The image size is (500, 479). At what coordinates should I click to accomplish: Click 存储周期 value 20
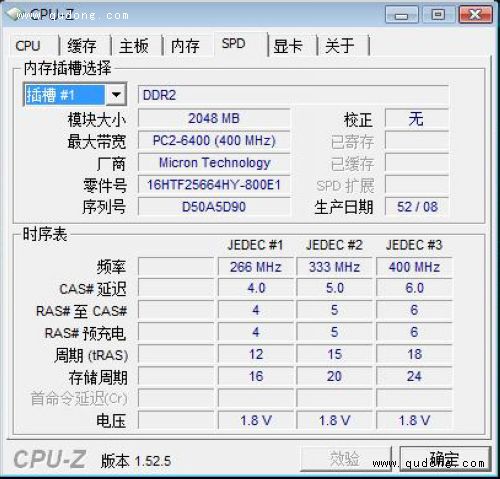[334, 376]
